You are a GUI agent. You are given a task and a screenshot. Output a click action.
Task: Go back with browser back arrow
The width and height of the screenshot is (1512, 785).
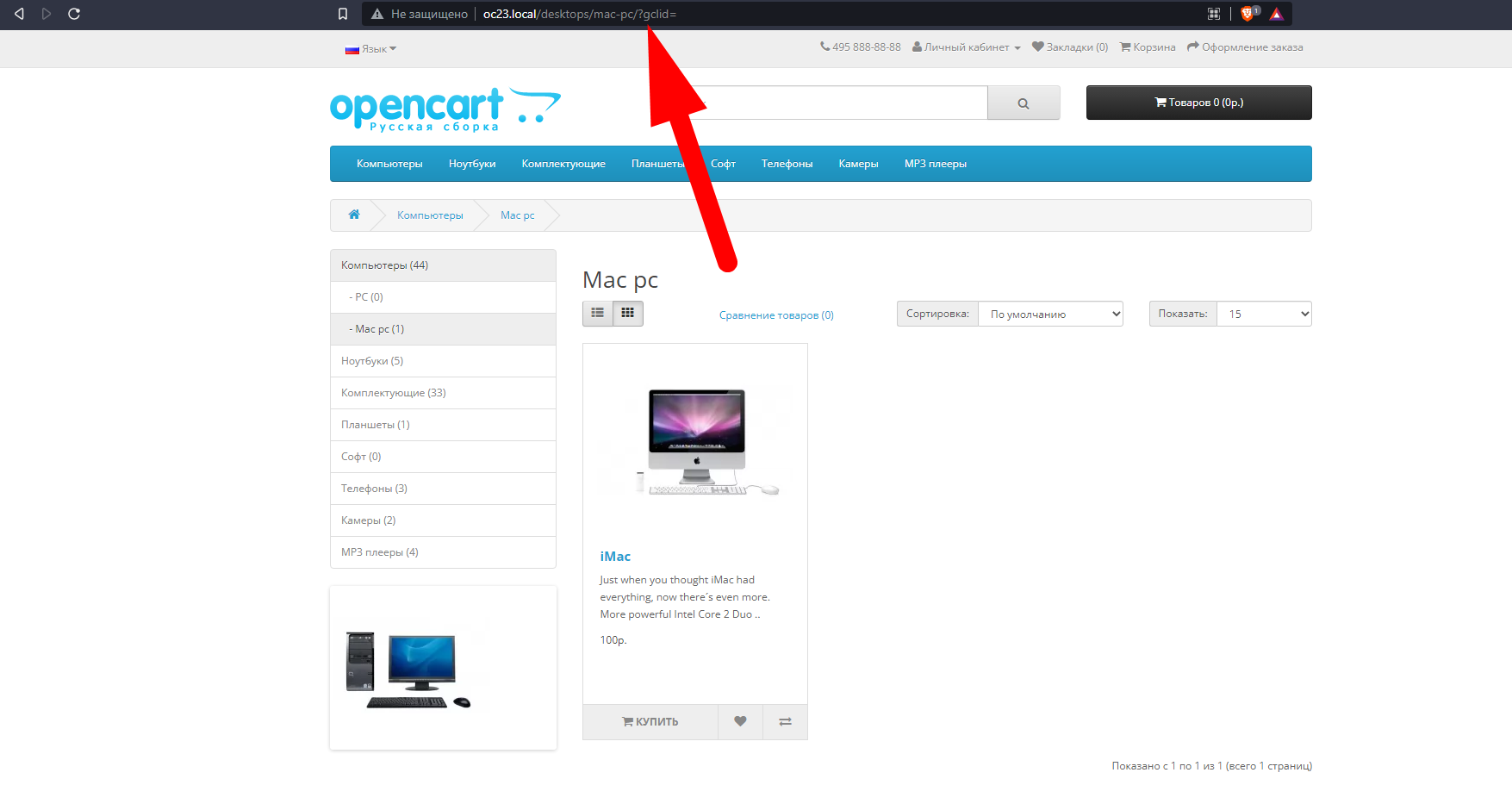click(19, 14)
